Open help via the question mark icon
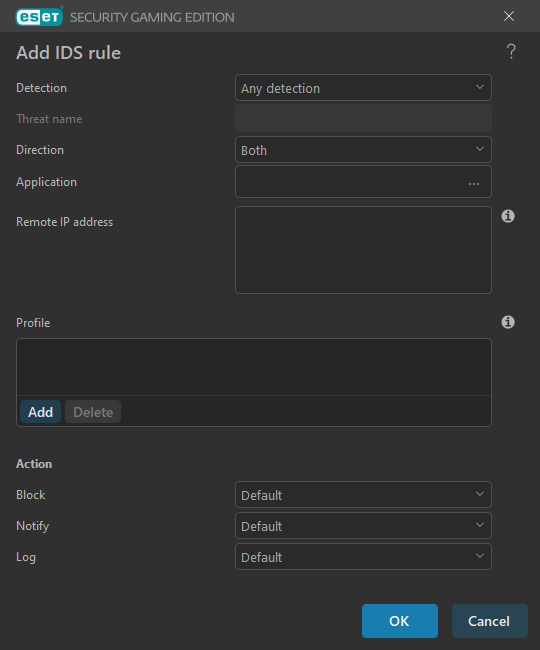540x650 pixels. pyautogui.click(x=511, y=52)
